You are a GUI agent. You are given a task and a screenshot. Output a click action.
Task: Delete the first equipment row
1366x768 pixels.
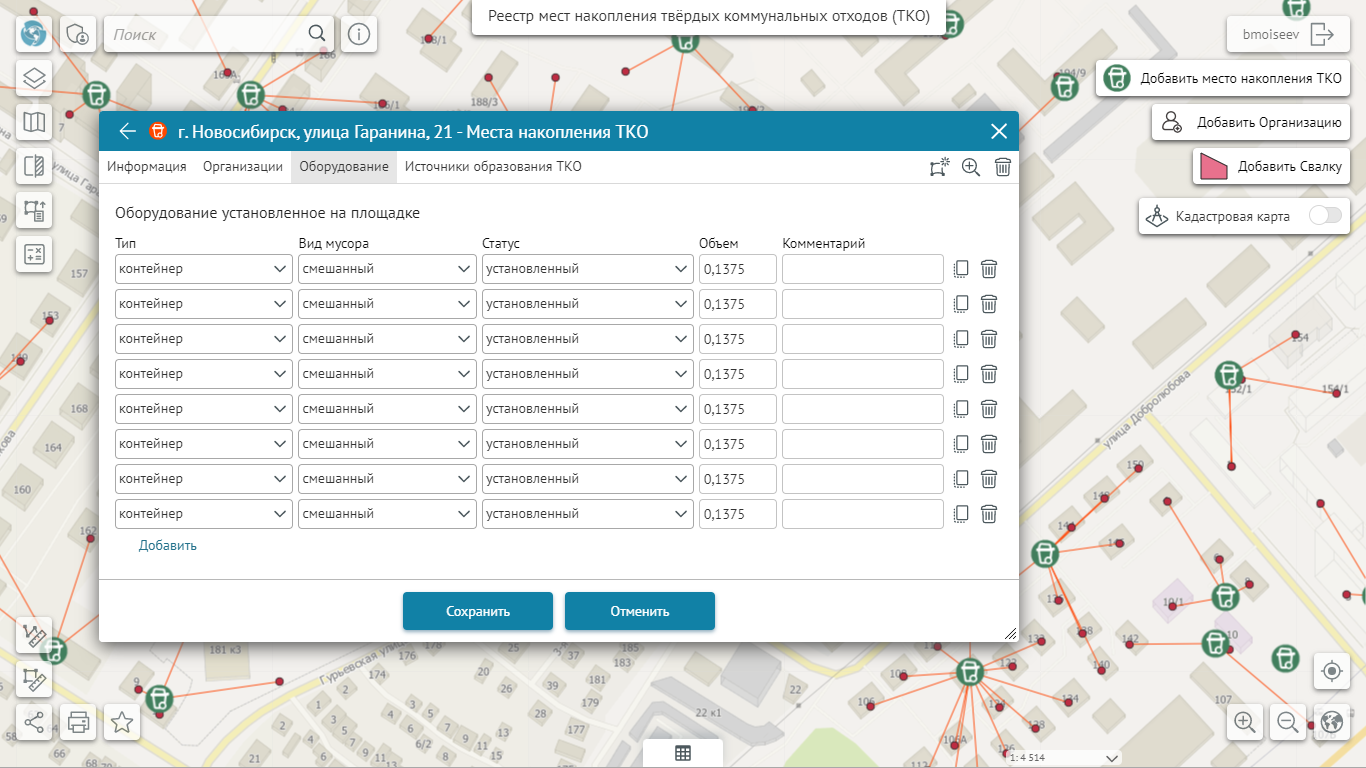click(x=989, y=269)
